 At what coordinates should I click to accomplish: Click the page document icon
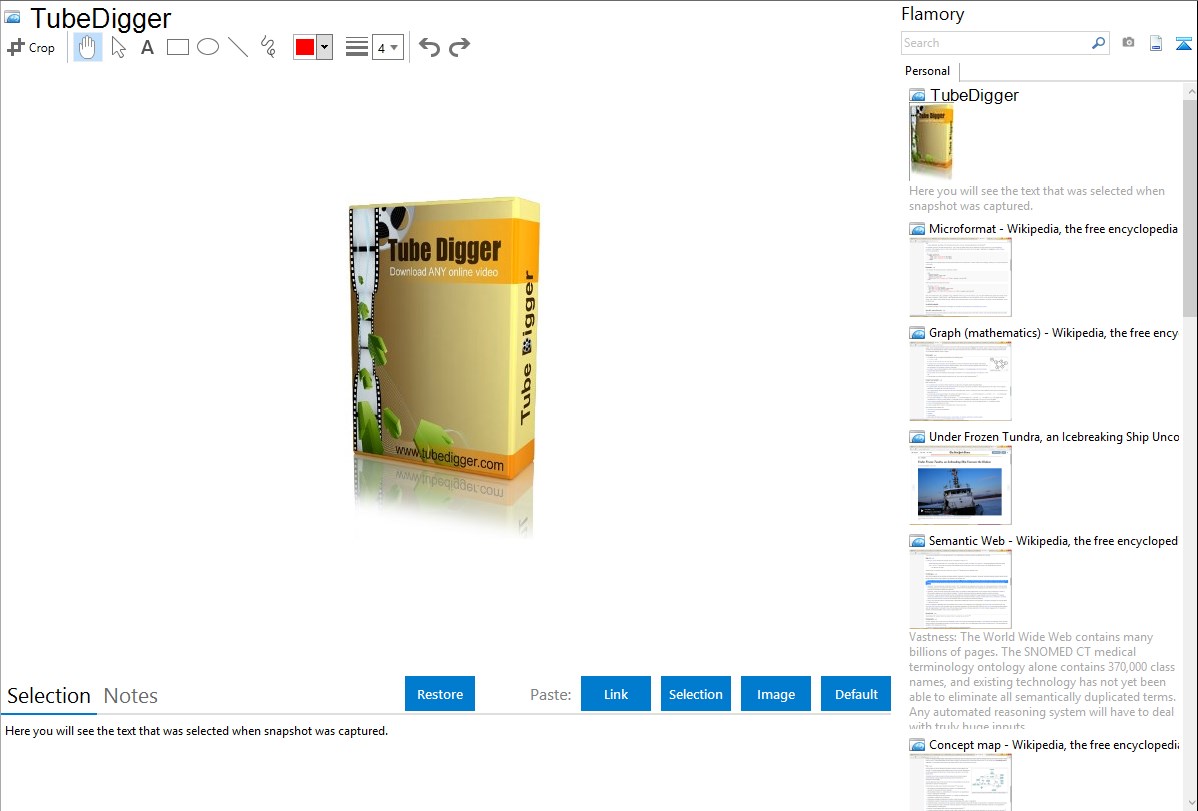pos(1156,43)
